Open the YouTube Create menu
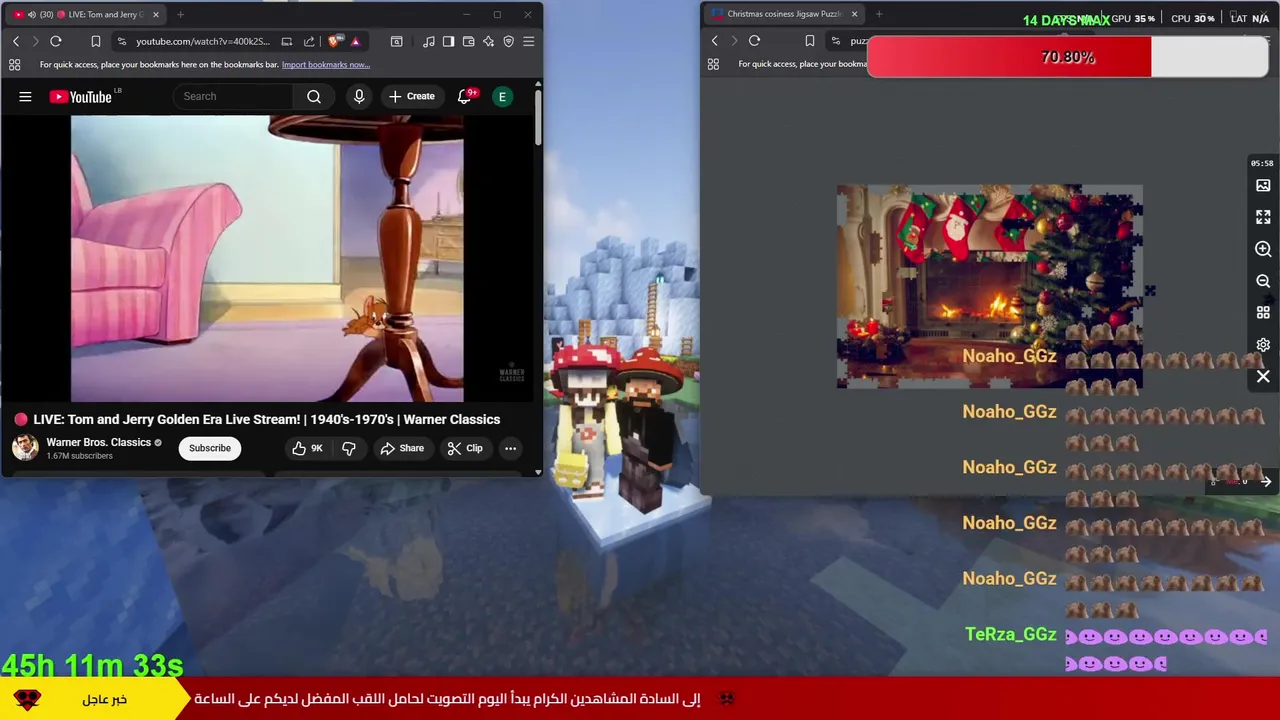Image resolution: width=1280 pixels, height=720 pixels. pyautogui.click(x=412, y=96)
